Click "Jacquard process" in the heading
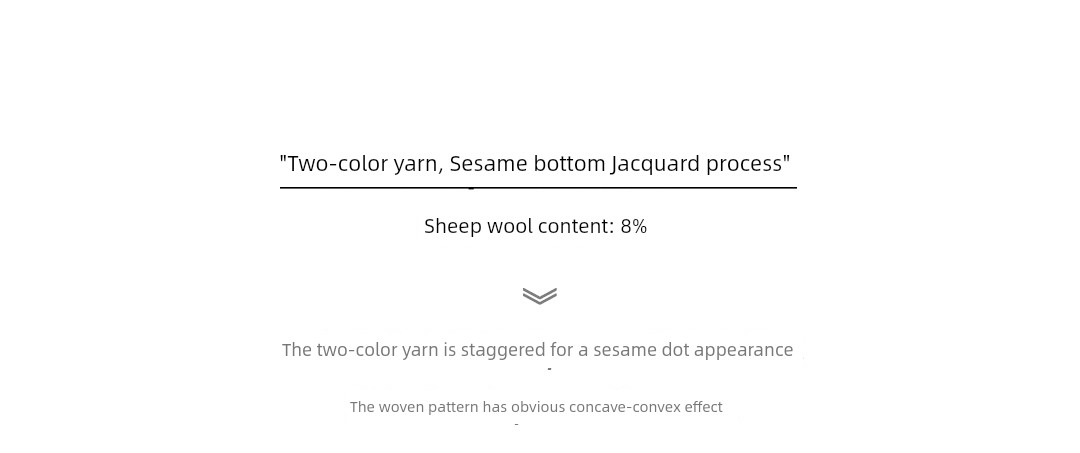The width and height of the screenshot is (1080, 453). coord(696,165)
